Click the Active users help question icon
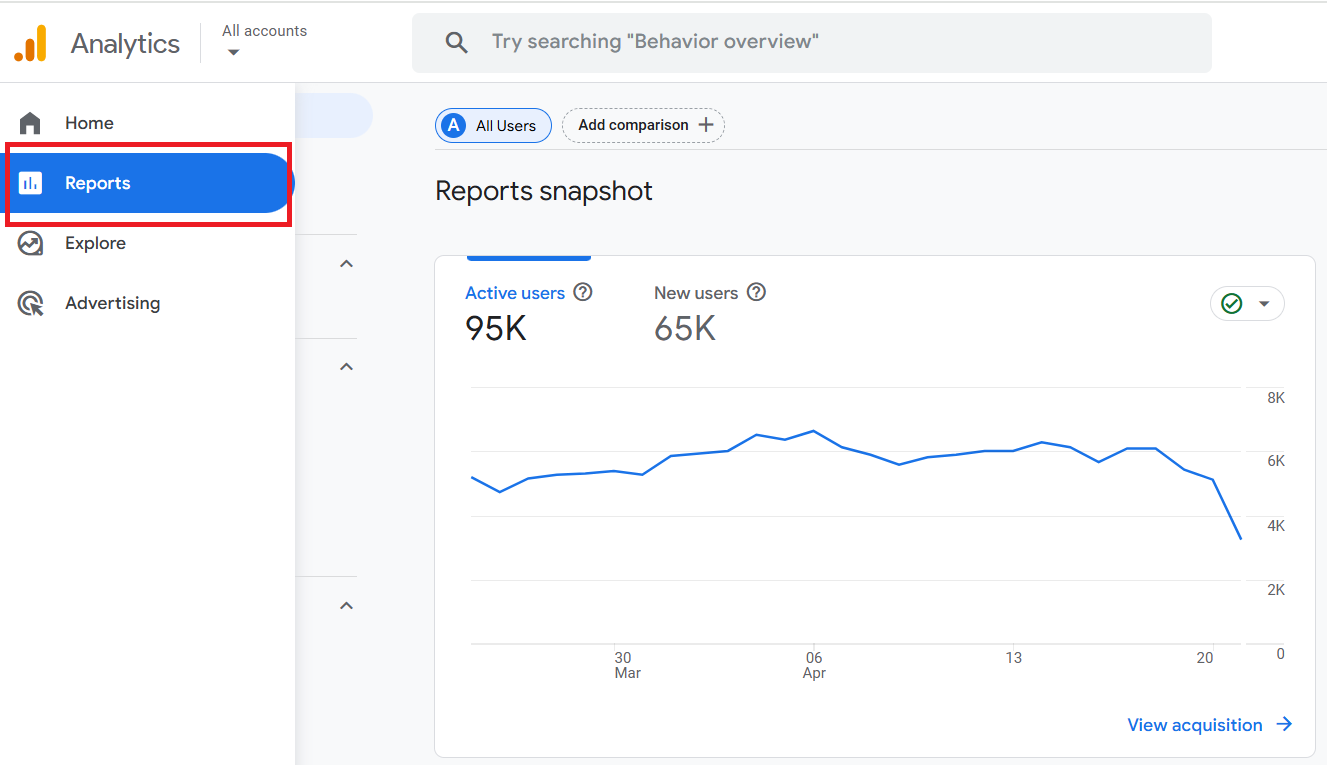Viewport: 1327px width, 765px height. tap(583, 292)
